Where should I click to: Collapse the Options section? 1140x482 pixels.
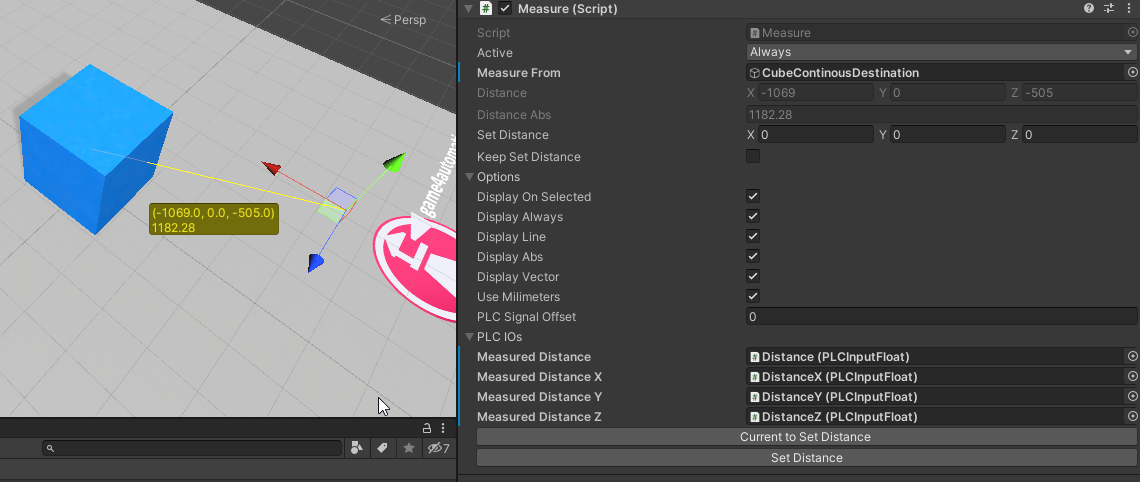point(470,177)
